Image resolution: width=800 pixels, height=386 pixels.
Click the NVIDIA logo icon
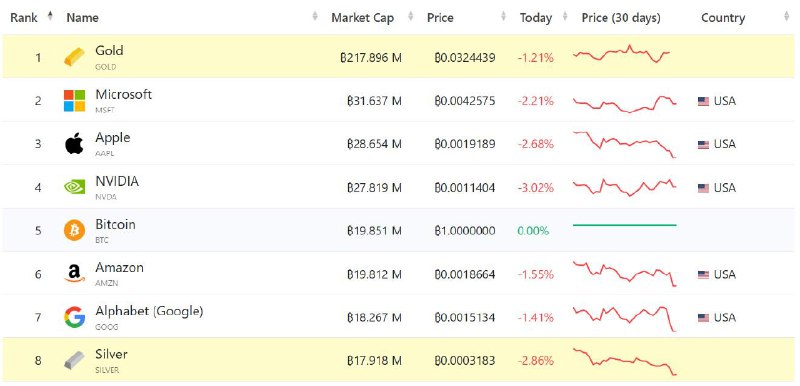[74, 187]
